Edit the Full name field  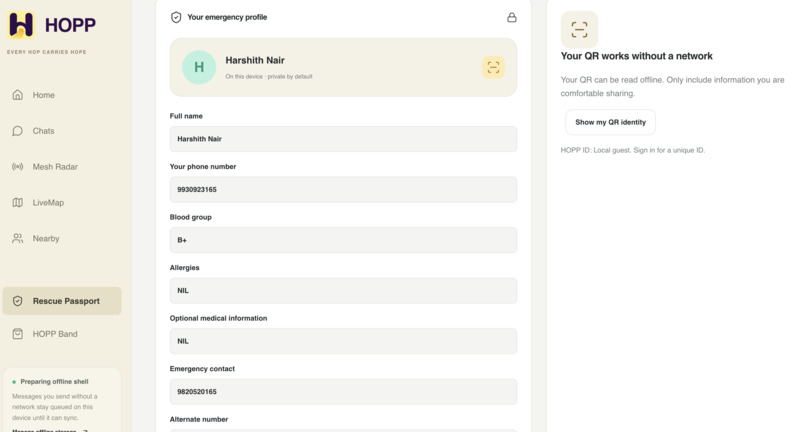(x=343, y=139)
